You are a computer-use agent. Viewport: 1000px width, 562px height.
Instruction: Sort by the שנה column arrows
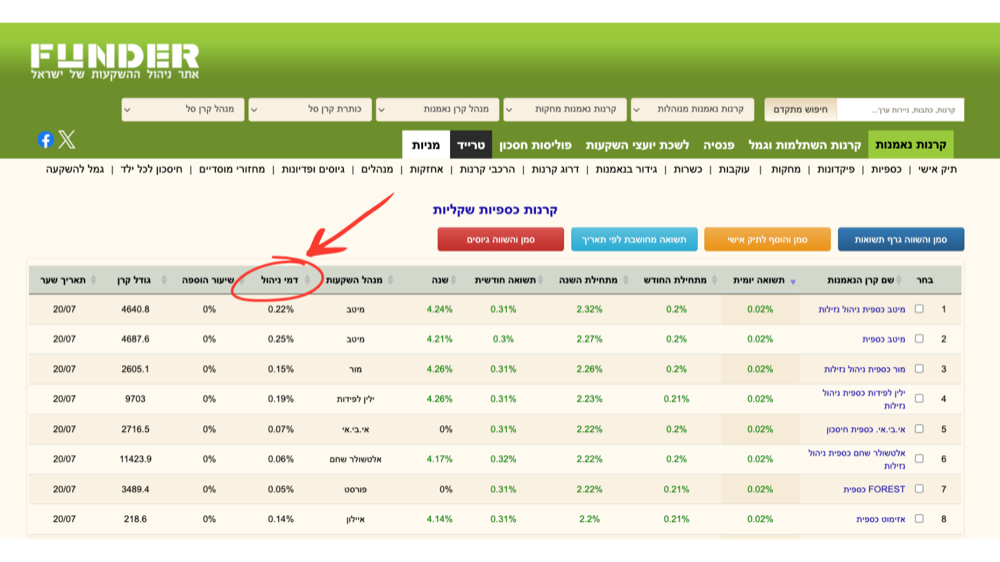[x=453, y=280]
